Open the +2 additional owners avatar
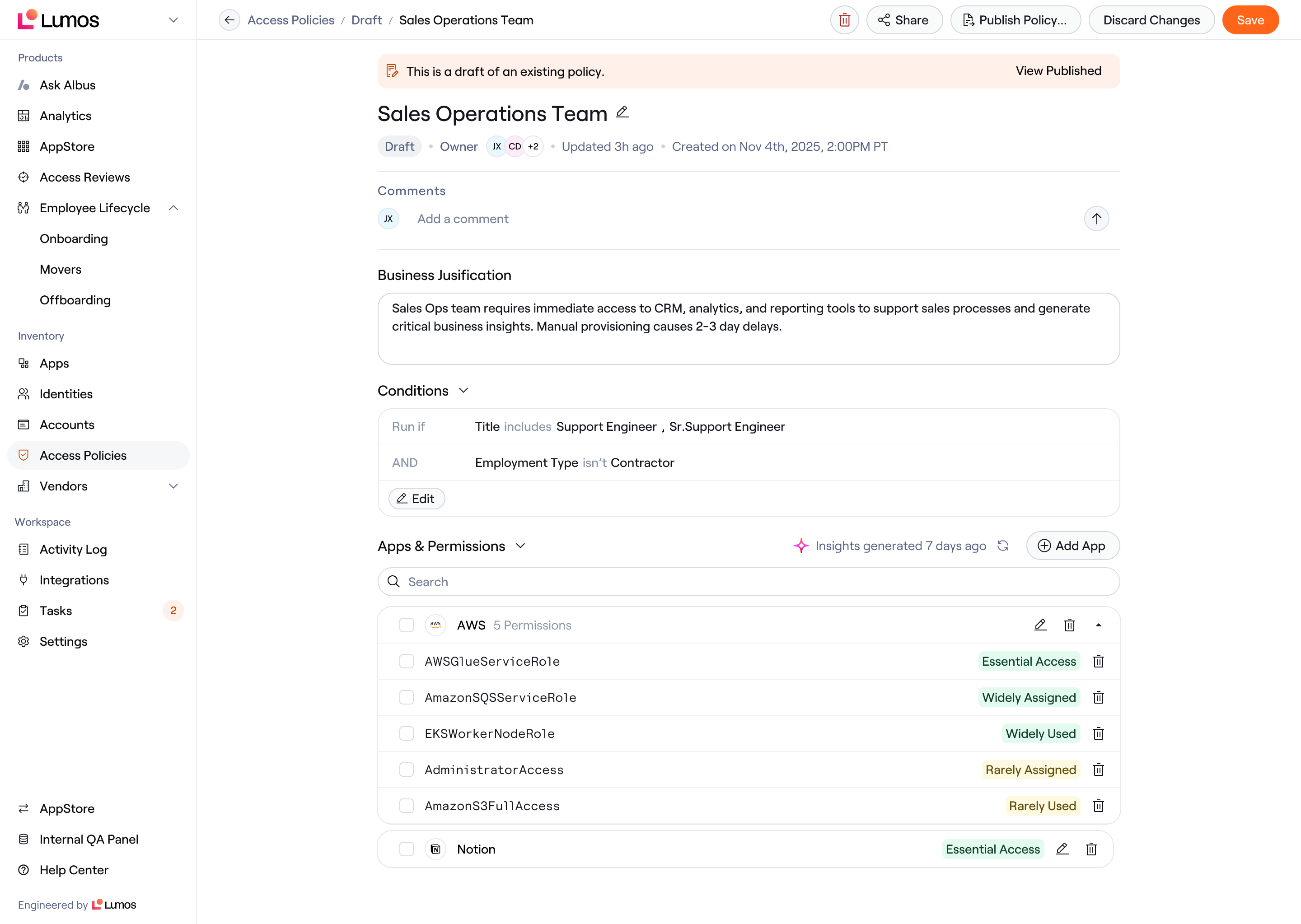This screenshot has width=1301, height=924. pos(533,146)
